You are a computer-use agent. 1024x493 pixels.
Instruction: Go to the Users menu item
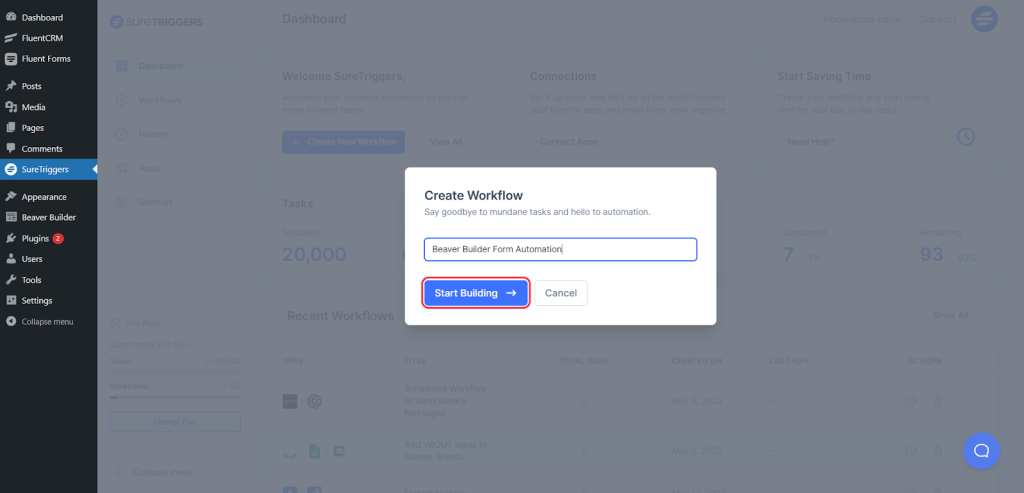(32, 259)
